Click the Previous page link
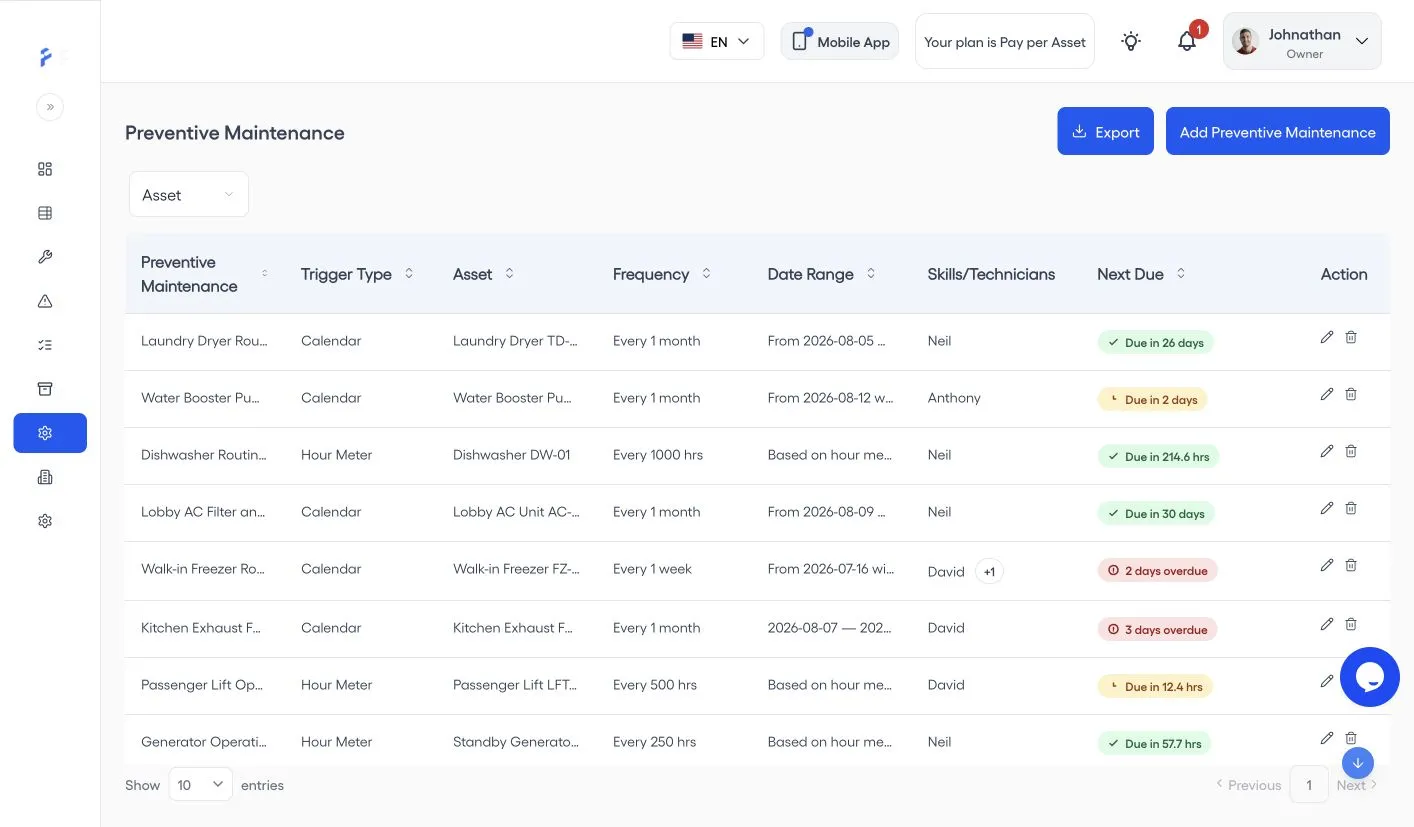 point(1248,785)
